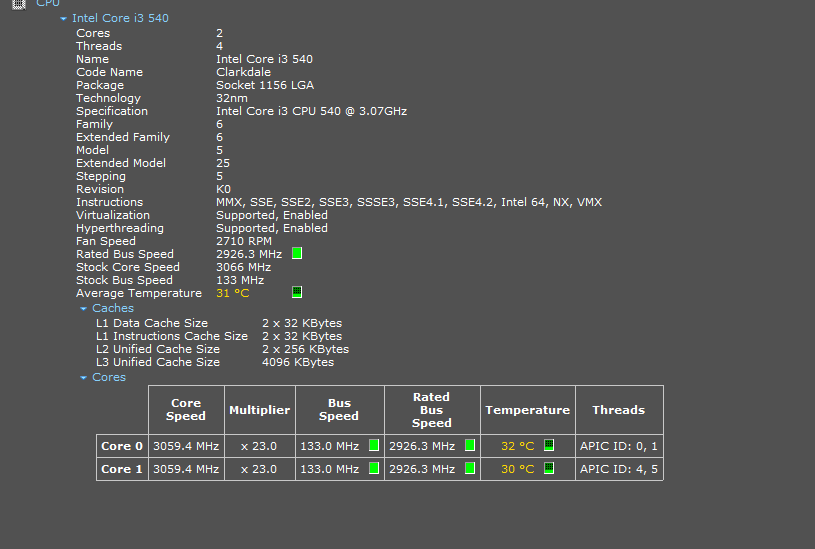This screenshot has height=549, width=815.
Task: Select the Fan Speed 2710 RPM value
Action: coord(244,241)
